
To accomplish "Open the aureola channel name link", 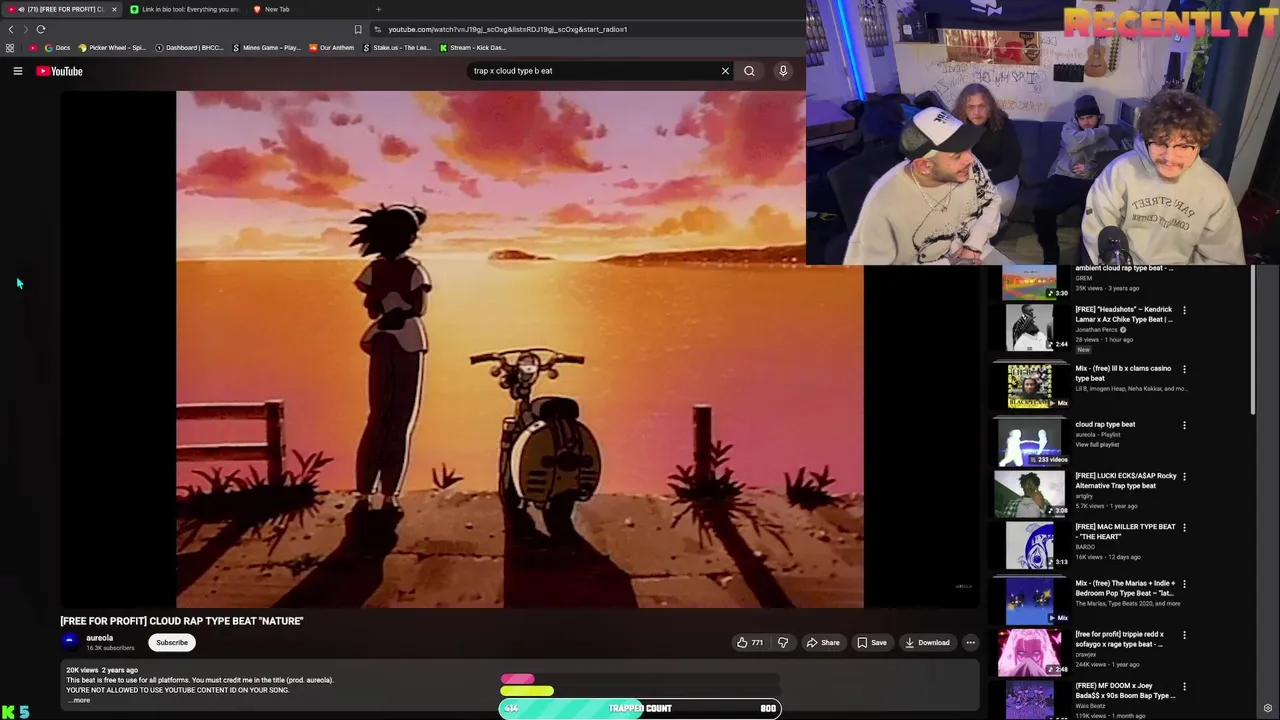I will point(99,638).
